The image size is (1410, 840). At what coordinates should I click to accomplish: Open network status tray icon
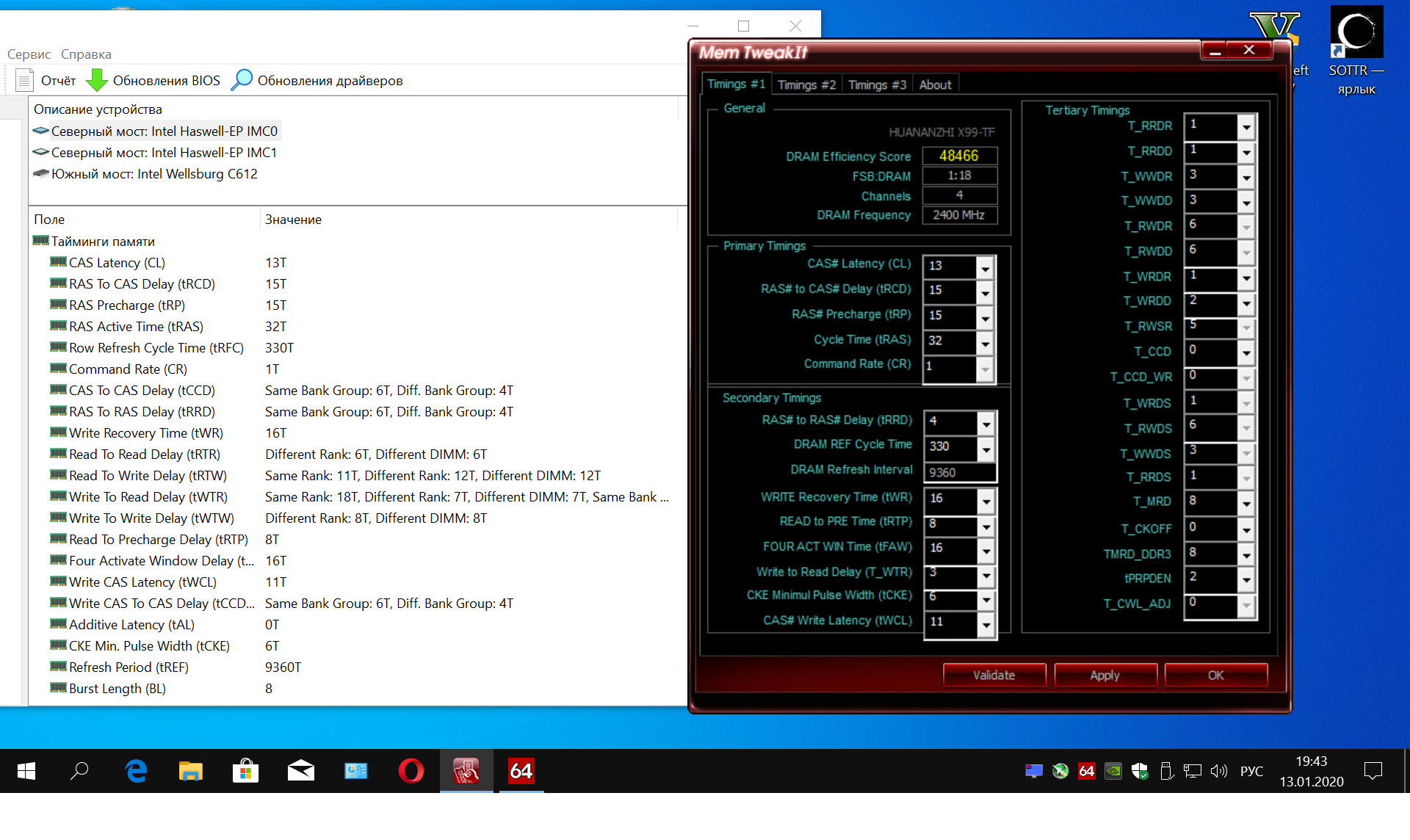point(1193,771)
